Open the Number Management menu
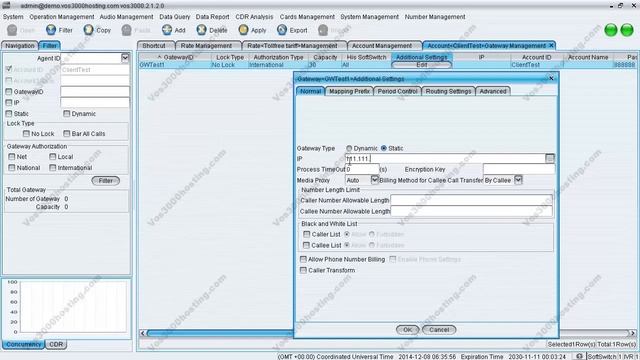 (x=435, y=17)
